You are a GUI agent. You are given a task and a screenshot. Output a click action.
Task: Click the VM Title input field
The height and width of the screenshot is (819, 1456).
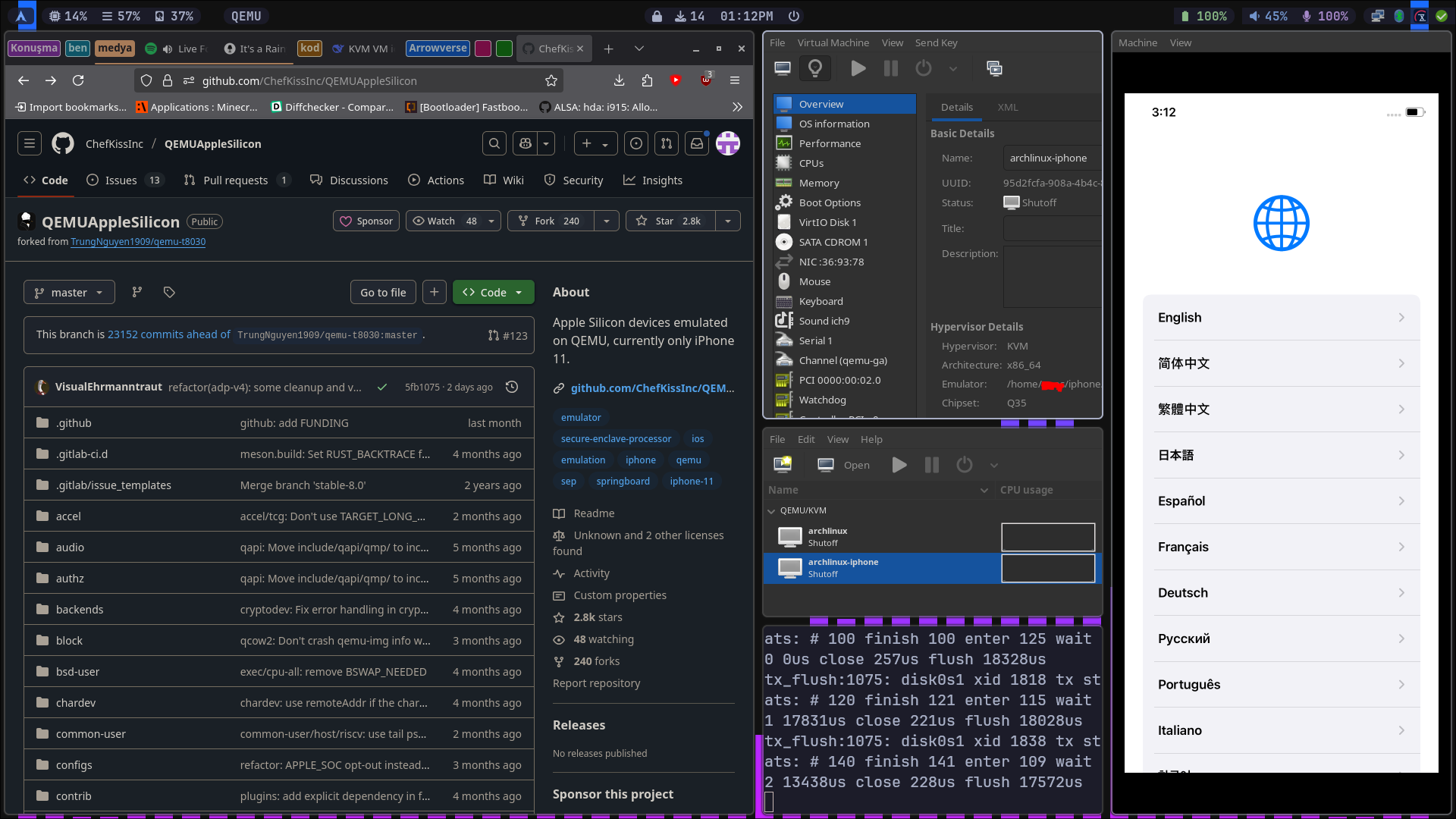1052,228
